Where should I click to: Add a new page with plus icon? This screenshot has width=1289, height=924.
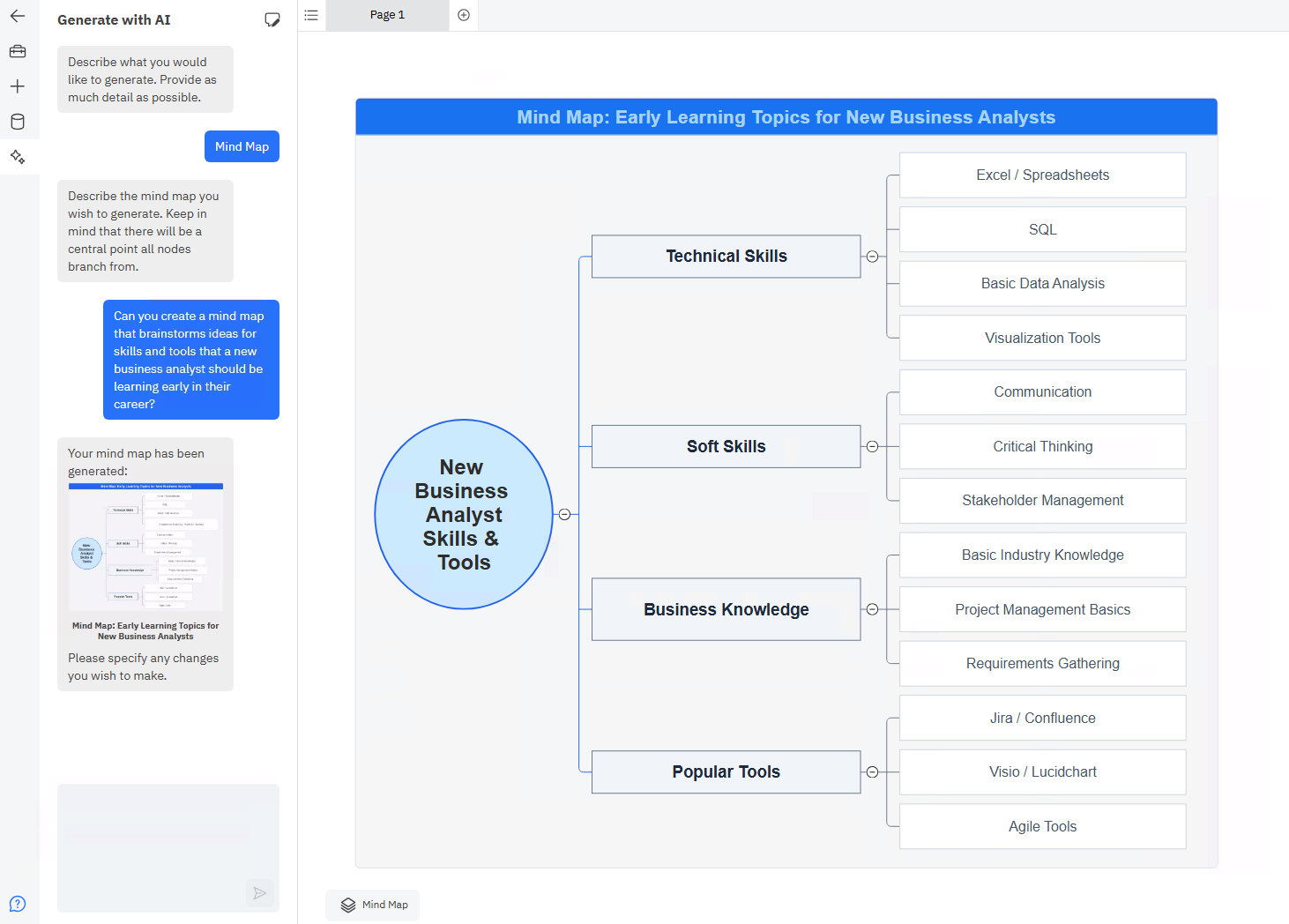click(464, 15)
